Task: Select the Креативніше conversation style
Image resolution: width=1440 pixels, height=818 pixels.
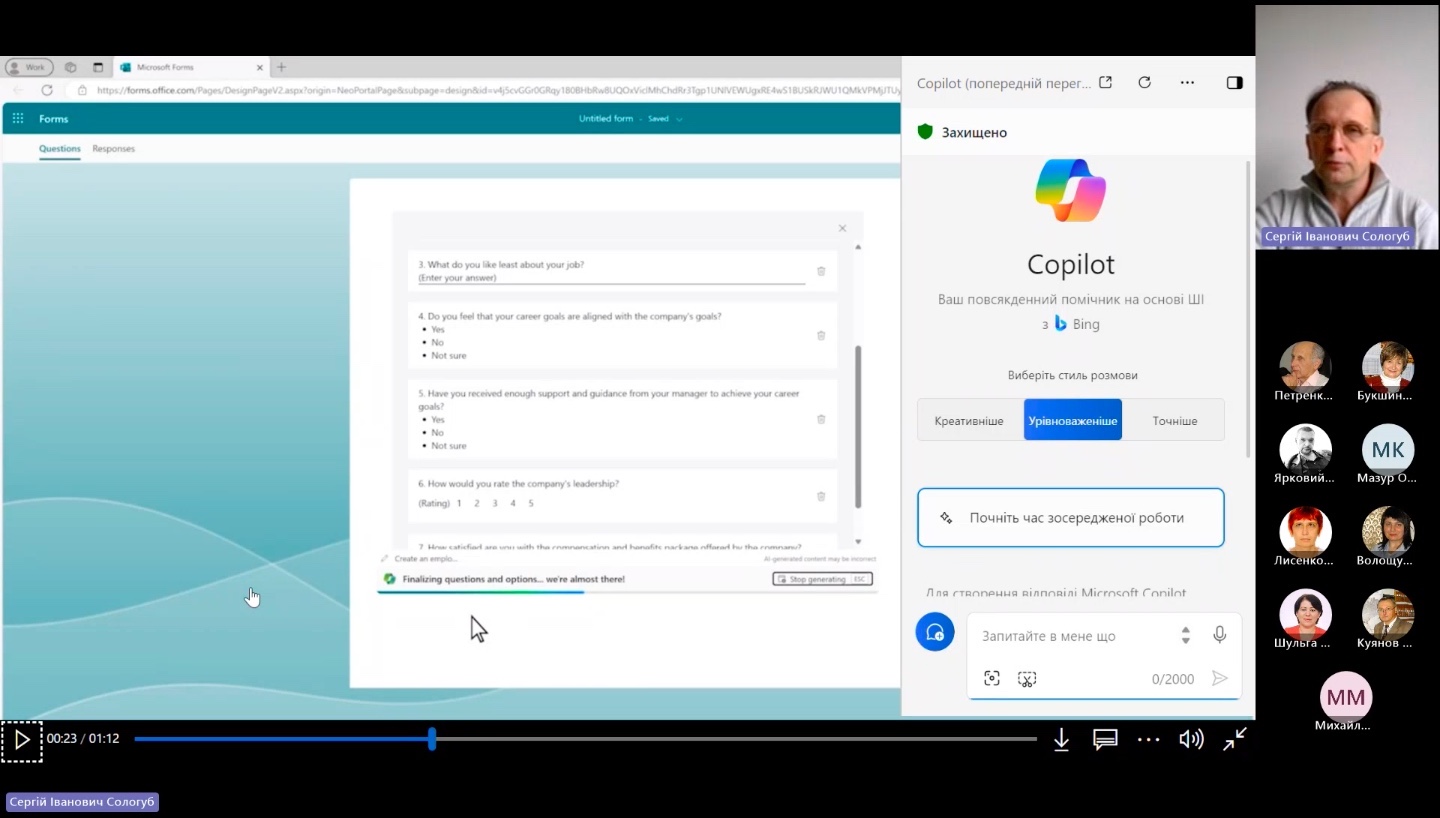Action: [x=969, y=421]
